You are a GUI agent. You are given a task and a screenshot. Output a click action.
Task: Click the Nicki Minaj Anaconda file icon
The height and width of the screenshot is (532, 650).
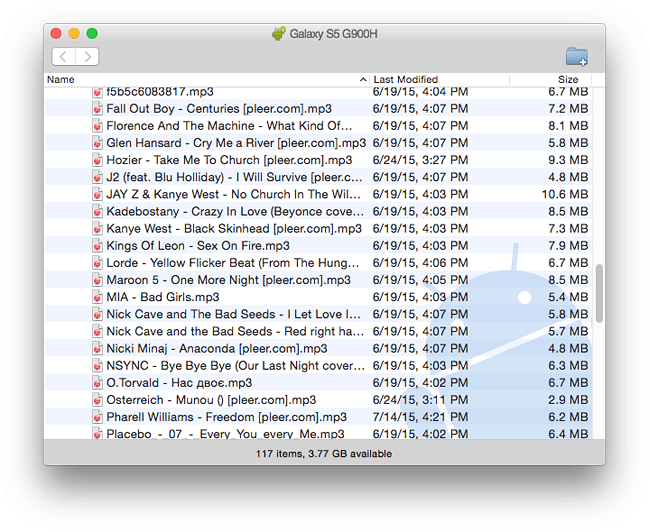tap(97, 349)
